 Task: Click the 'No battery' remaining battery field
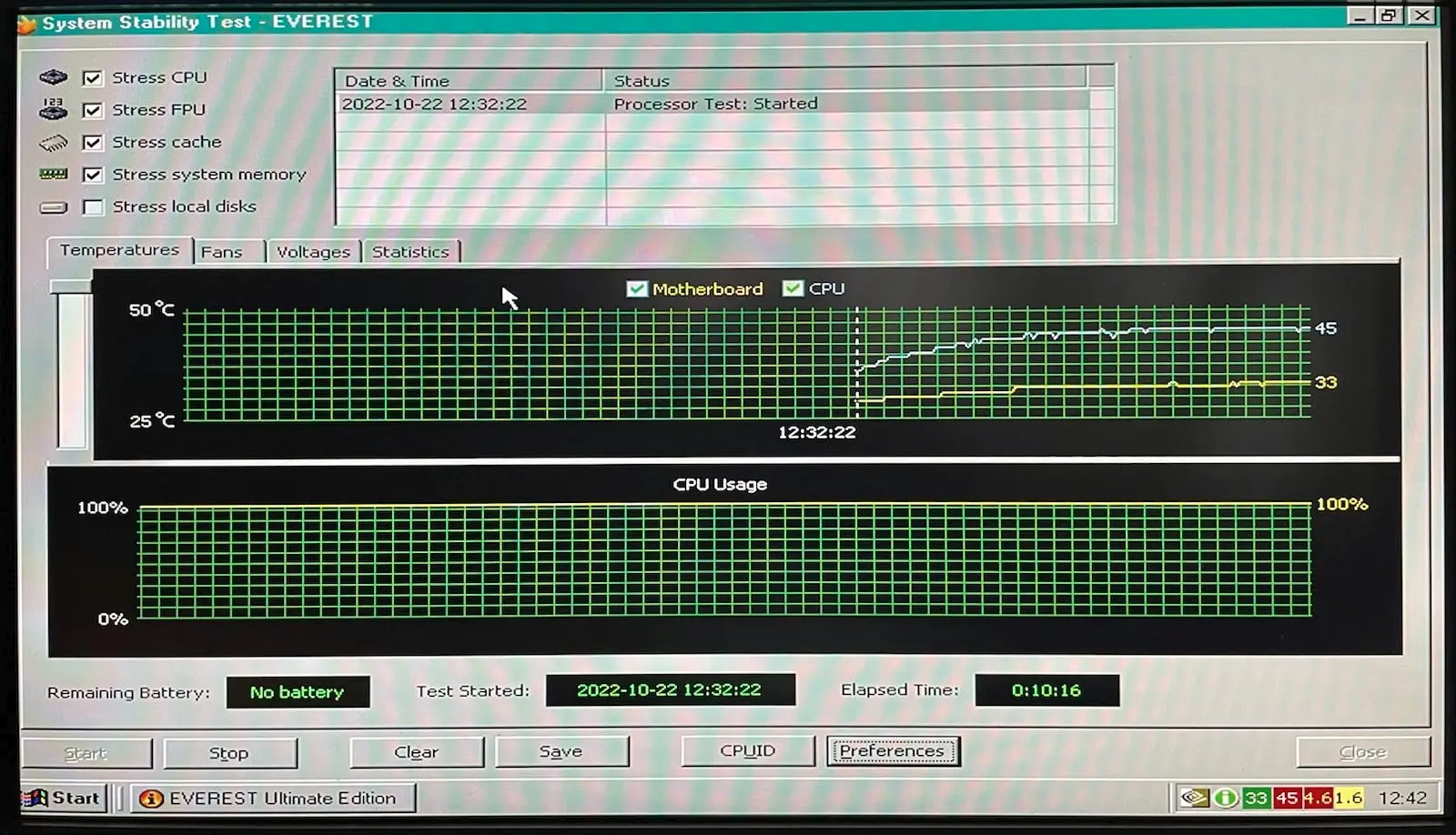(x=298, y=692)
